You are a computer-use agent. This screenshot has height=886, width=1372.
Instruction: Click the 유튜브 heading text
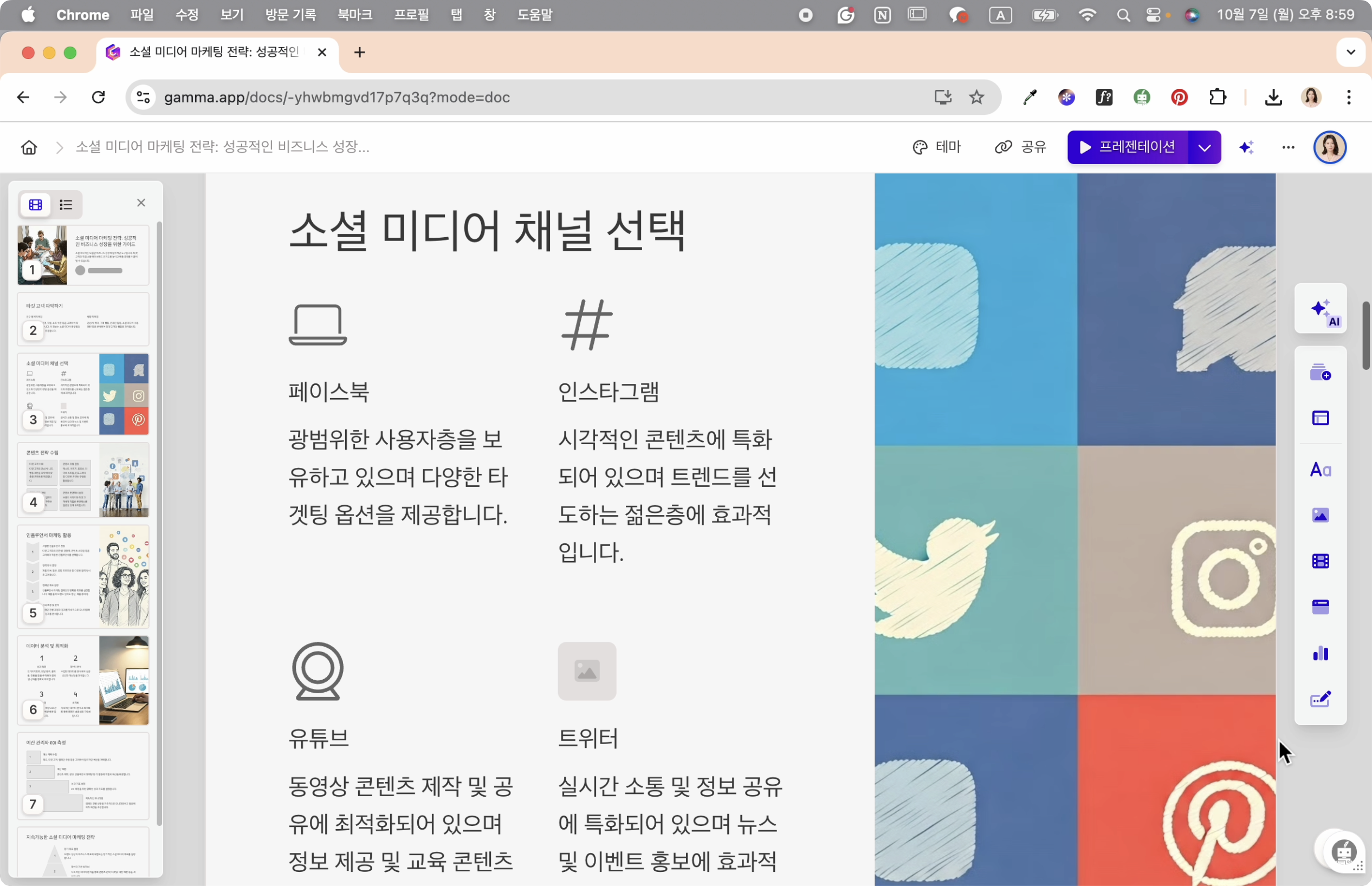click(318, 738)
